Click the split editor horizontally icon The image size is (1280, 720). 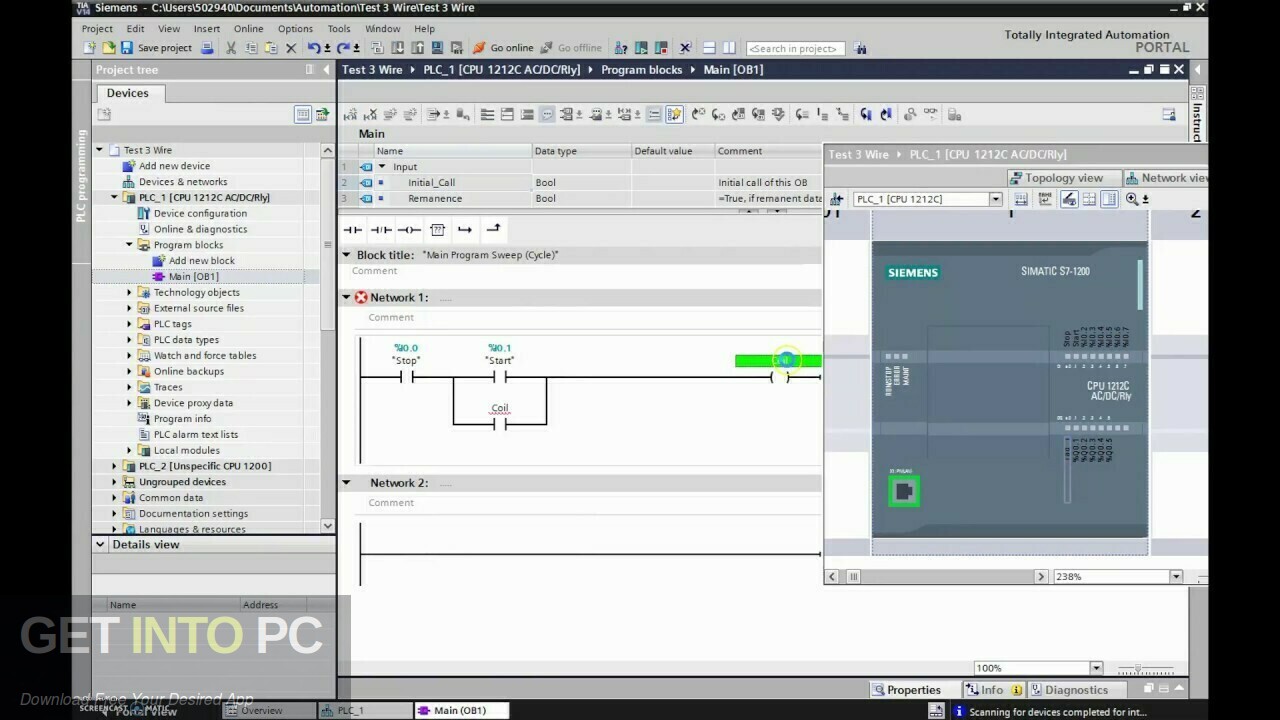pos(709,48)
